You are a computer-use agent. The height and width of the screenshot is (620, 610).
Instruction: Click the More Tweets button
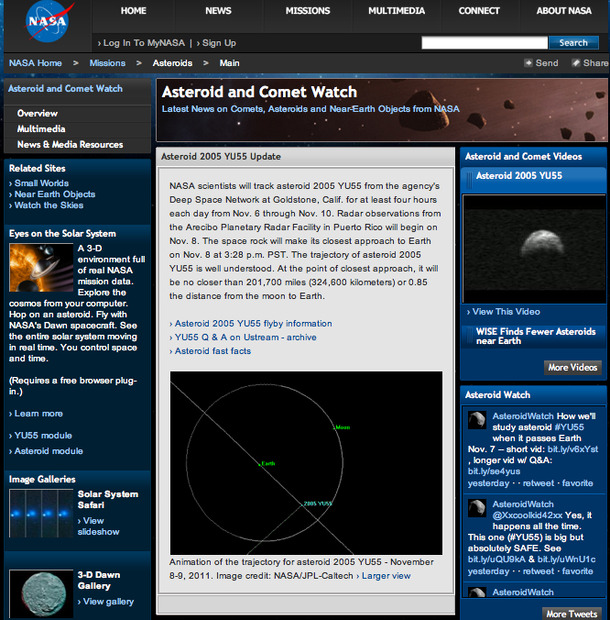[572, 614]
